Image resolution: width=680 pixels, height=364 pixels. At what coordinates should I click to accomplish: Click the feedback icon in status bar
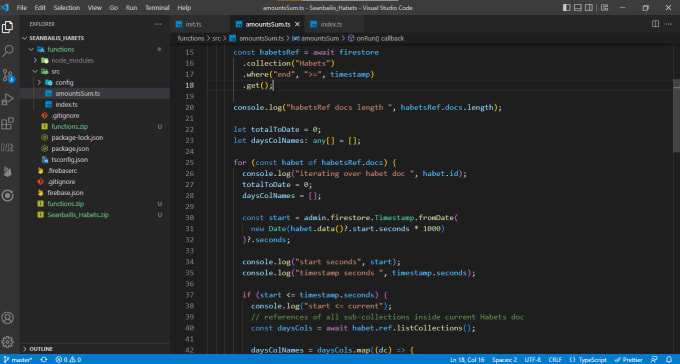(654, 360)
